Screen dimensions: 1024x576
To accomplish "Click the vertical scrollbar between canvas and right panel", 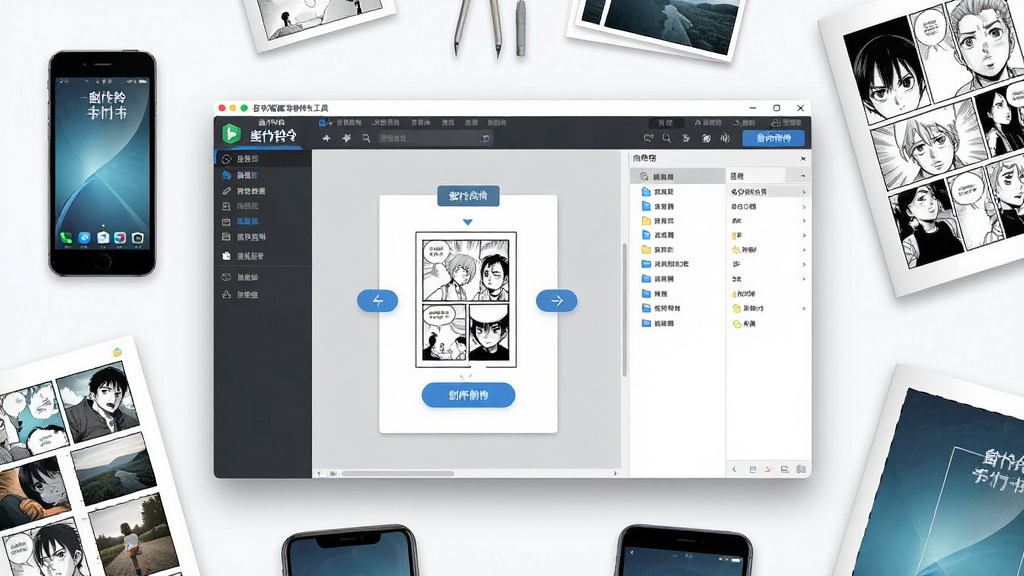I will point(624,310).
